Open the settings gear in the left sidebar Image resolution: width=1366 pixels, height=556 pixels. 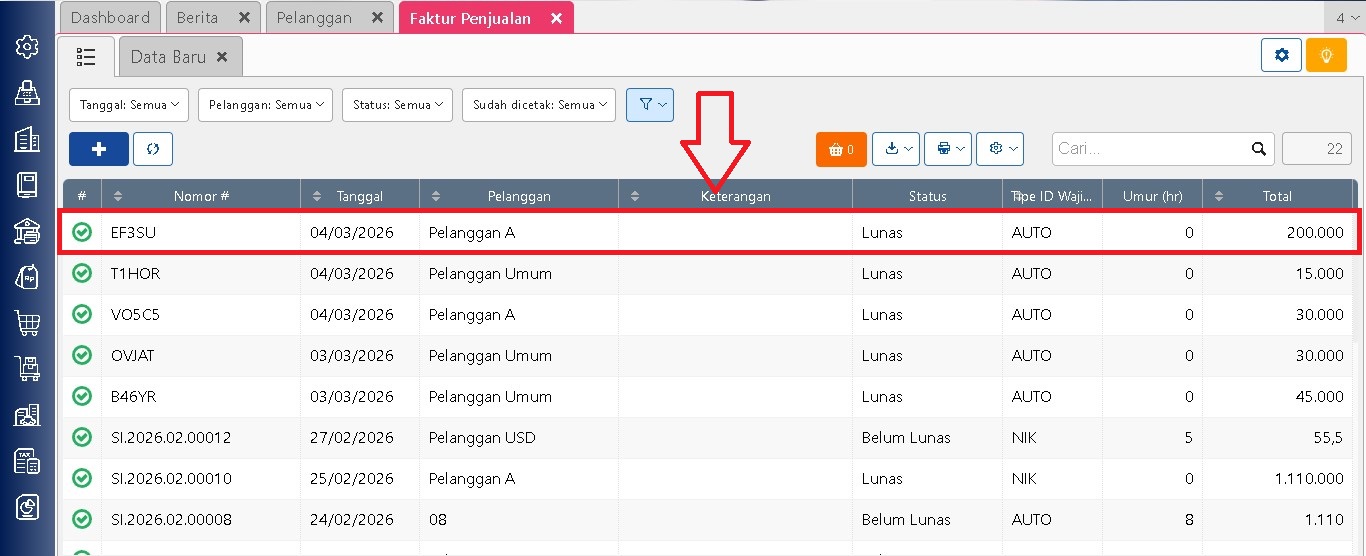tap(27, 46)
